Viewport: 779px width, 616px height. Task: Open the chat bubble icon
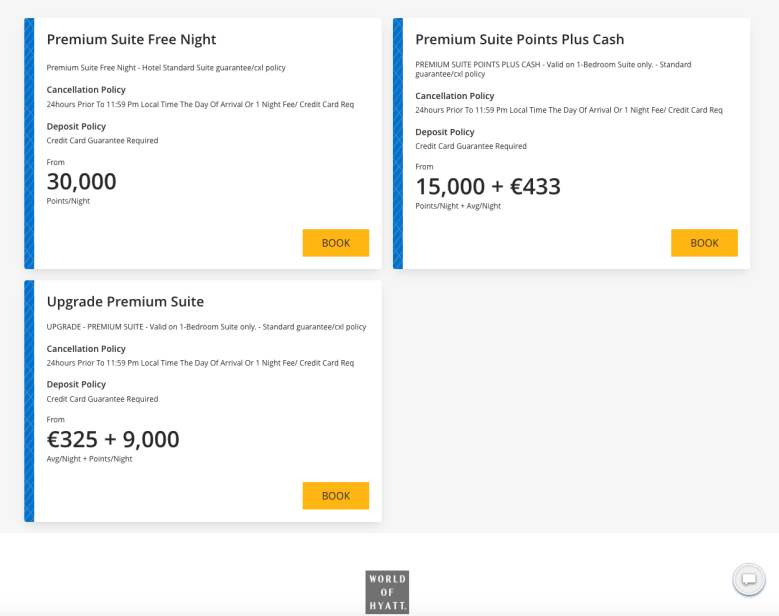(748, 580)
